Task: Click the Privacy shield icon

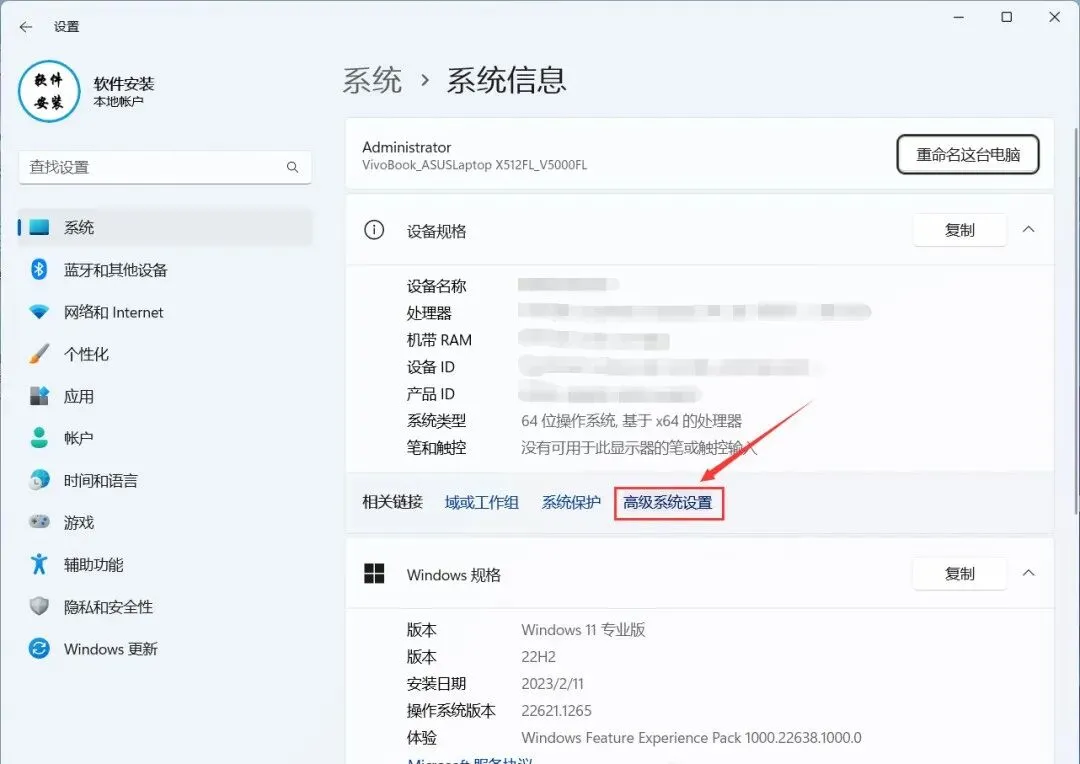Action: point(39,606)
